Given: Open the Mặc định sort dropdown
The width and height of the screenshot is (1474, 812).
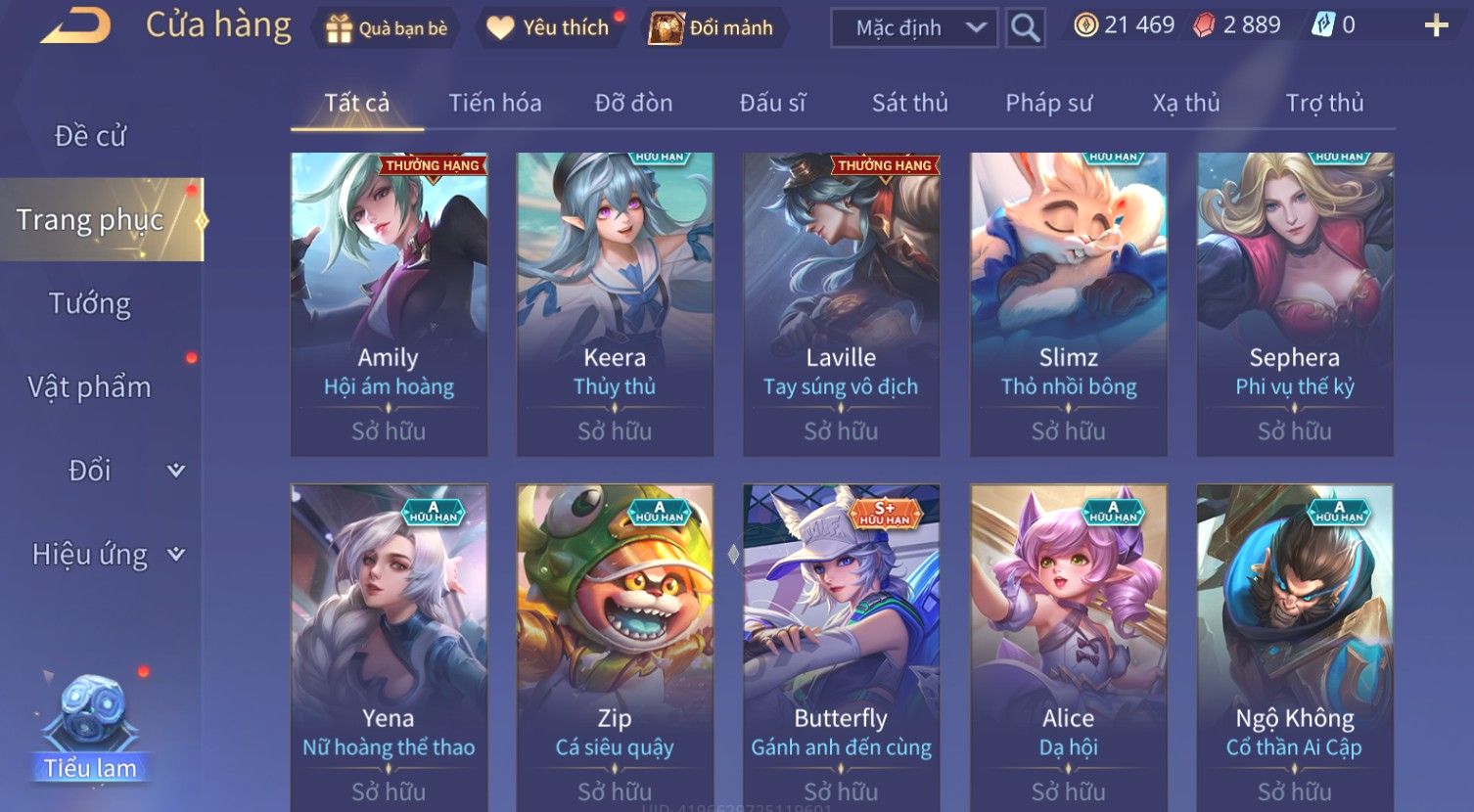Looking at the screenshot, I should coord(914,27).
